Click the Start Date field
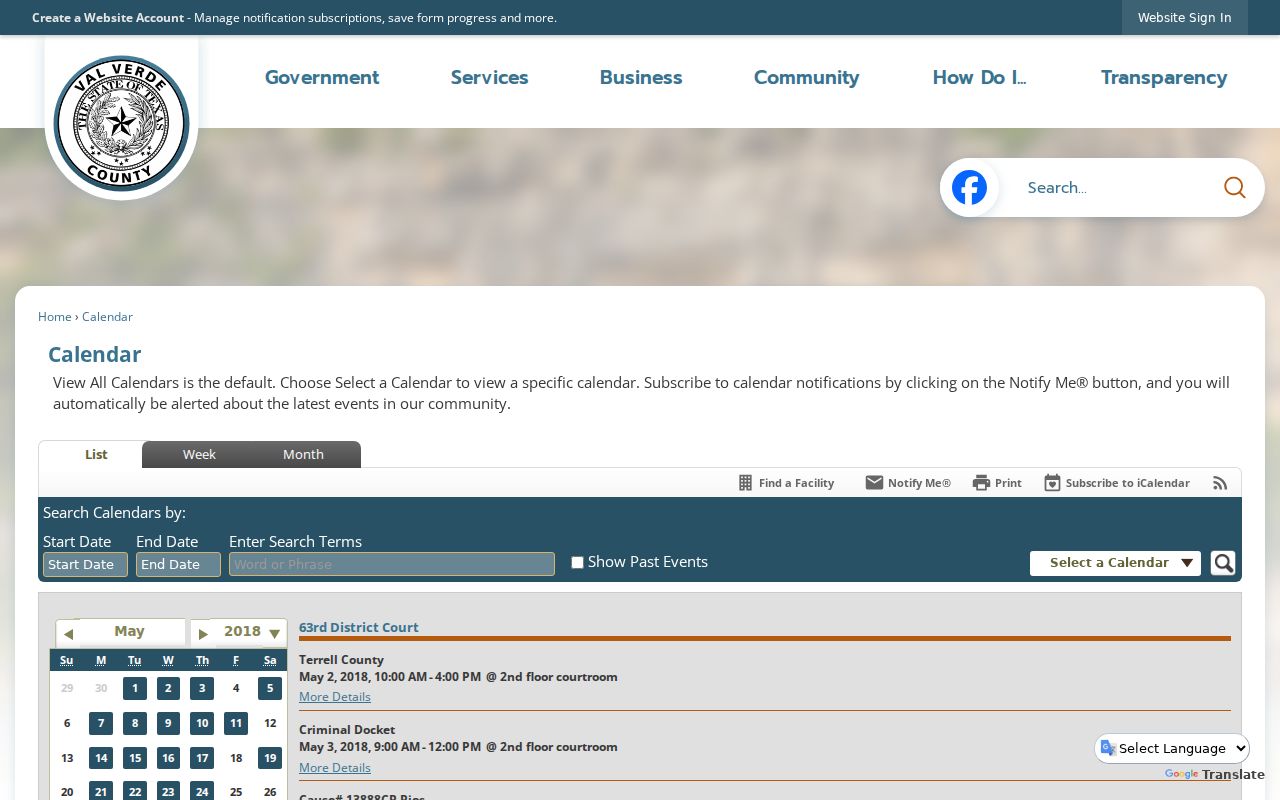The image size is (1280, 800). [85, 565]
